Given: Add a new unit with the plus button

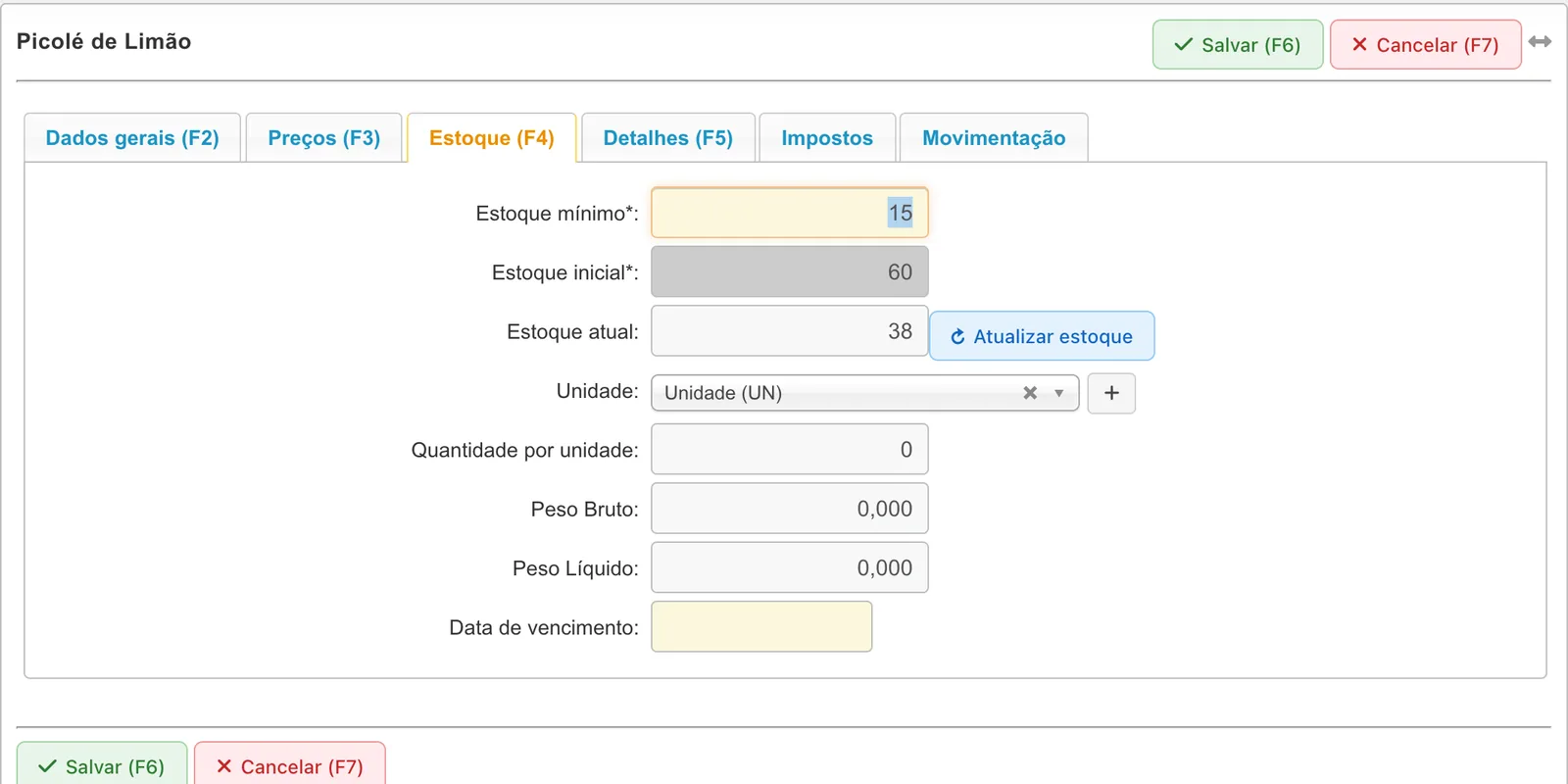Looking at the screenshot, I should [1111, 393].
